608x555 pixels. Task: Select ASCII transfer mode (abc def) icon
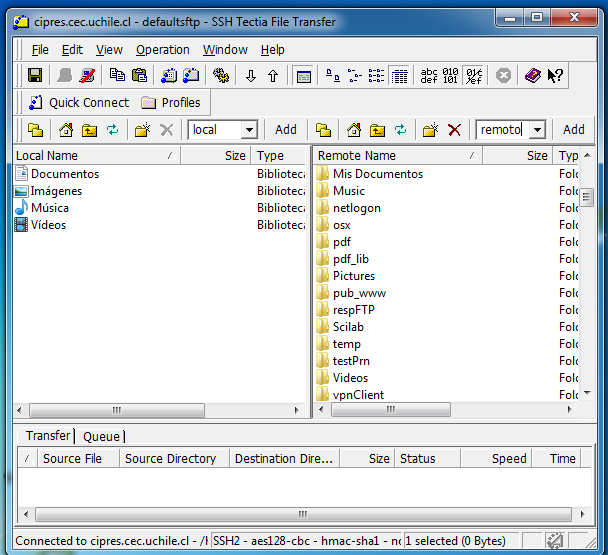[429, 76]
